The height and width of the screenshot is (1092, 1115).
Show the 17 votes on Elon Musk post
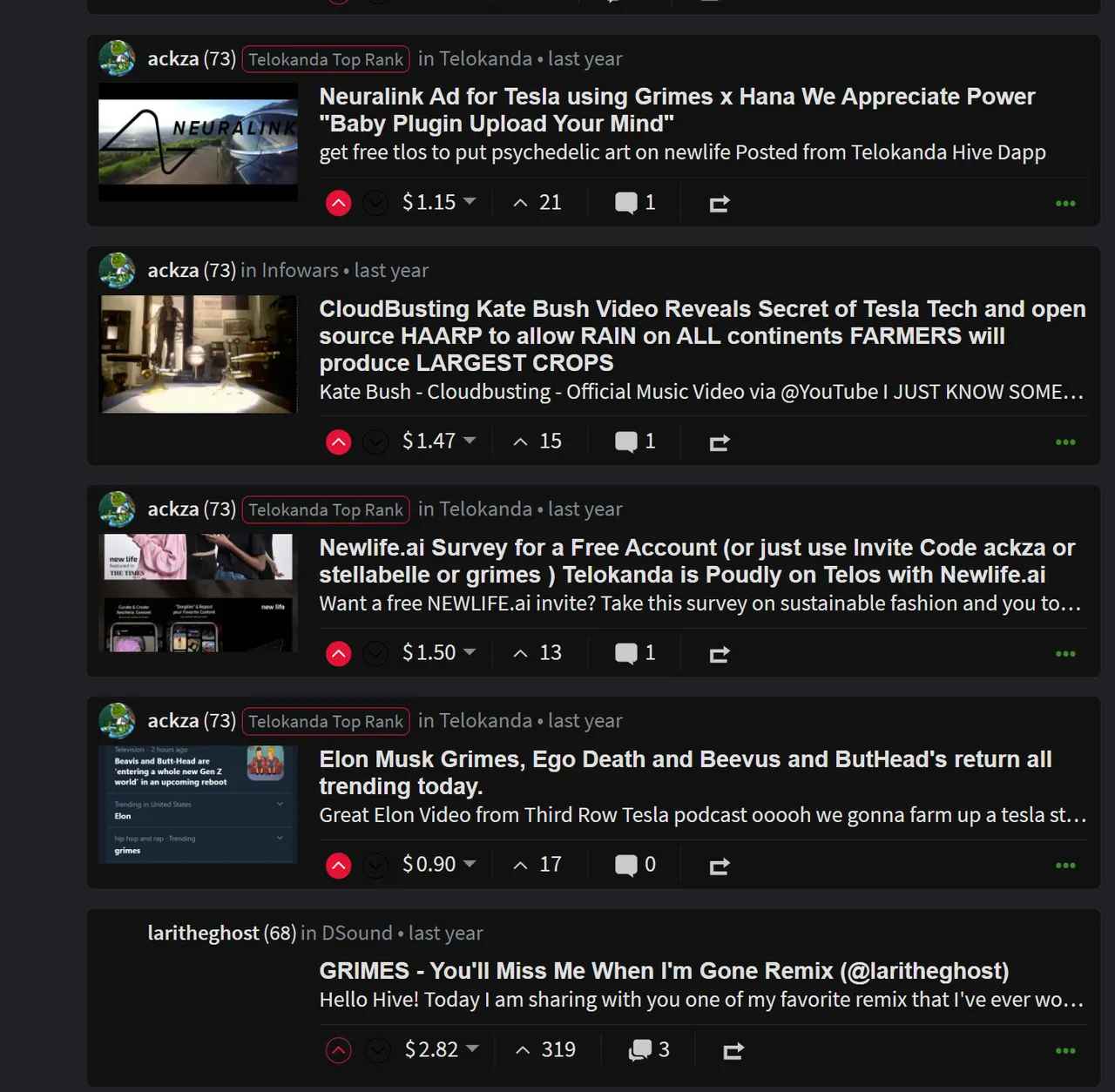click(x=537, y=864)
